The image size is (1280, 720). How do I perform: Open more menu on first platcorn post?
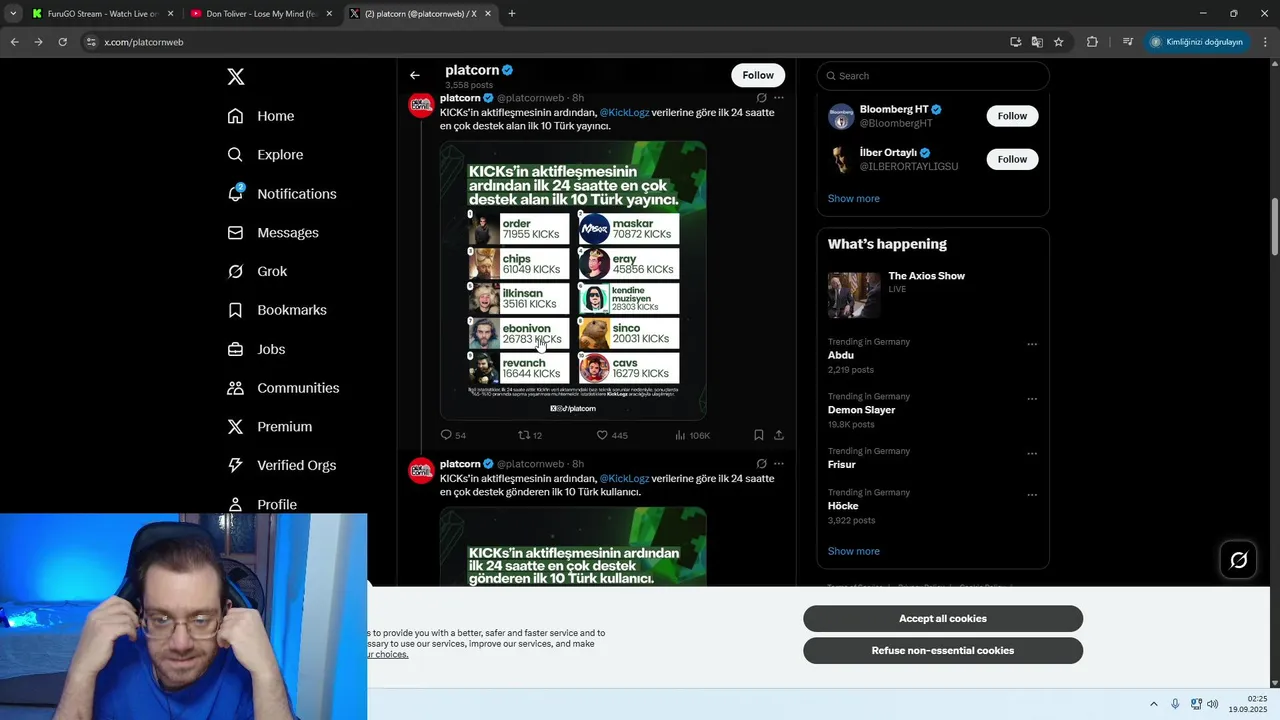click(x=779, y=98)
